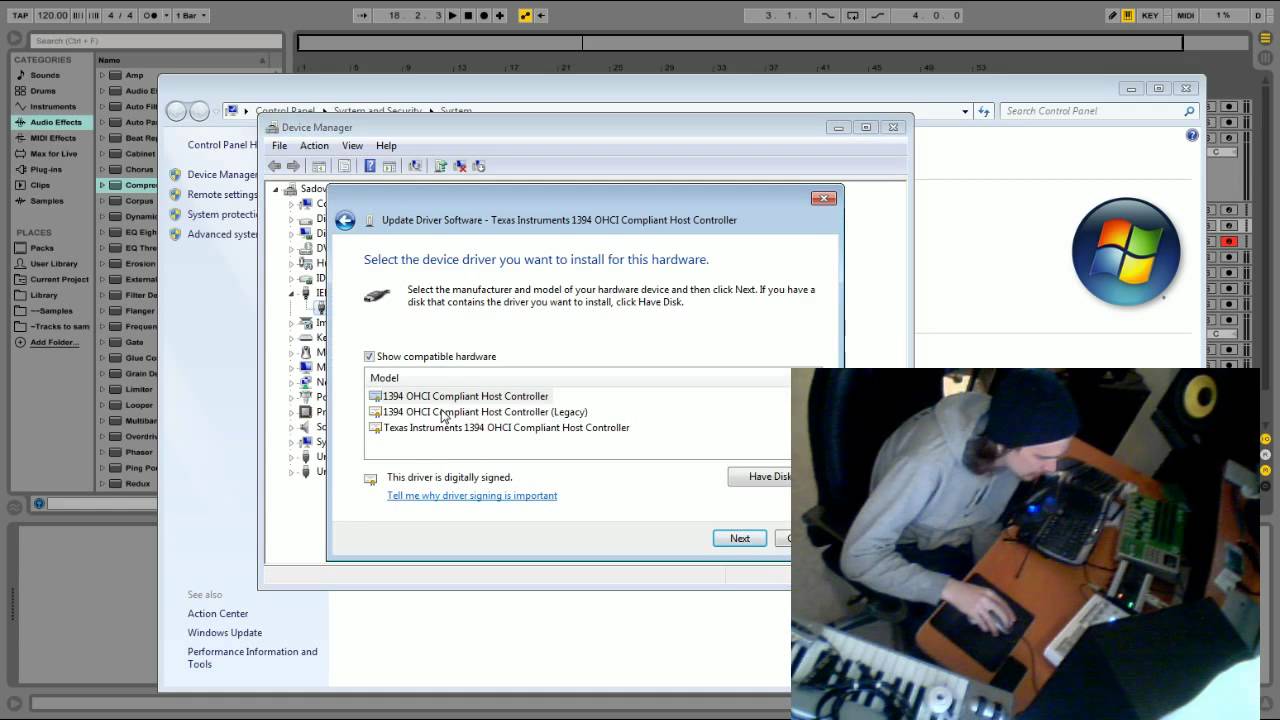The image size is (1280, 720).
Task: Toggle Ableton metronome button
Action: click(150, 15)
